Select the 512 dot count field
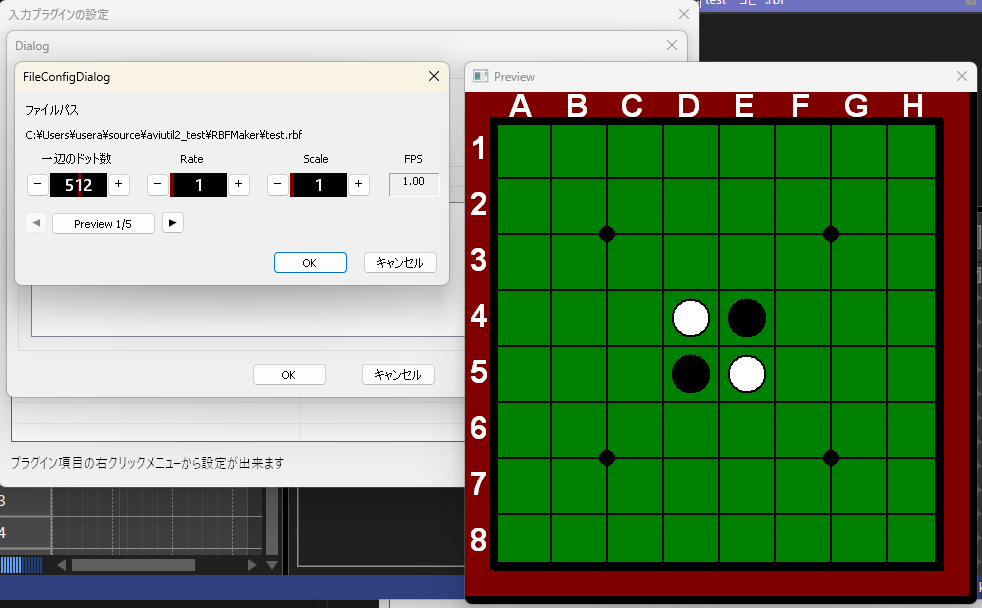Image resolution: width=982 pixels, height=608 pixels. 78,185
